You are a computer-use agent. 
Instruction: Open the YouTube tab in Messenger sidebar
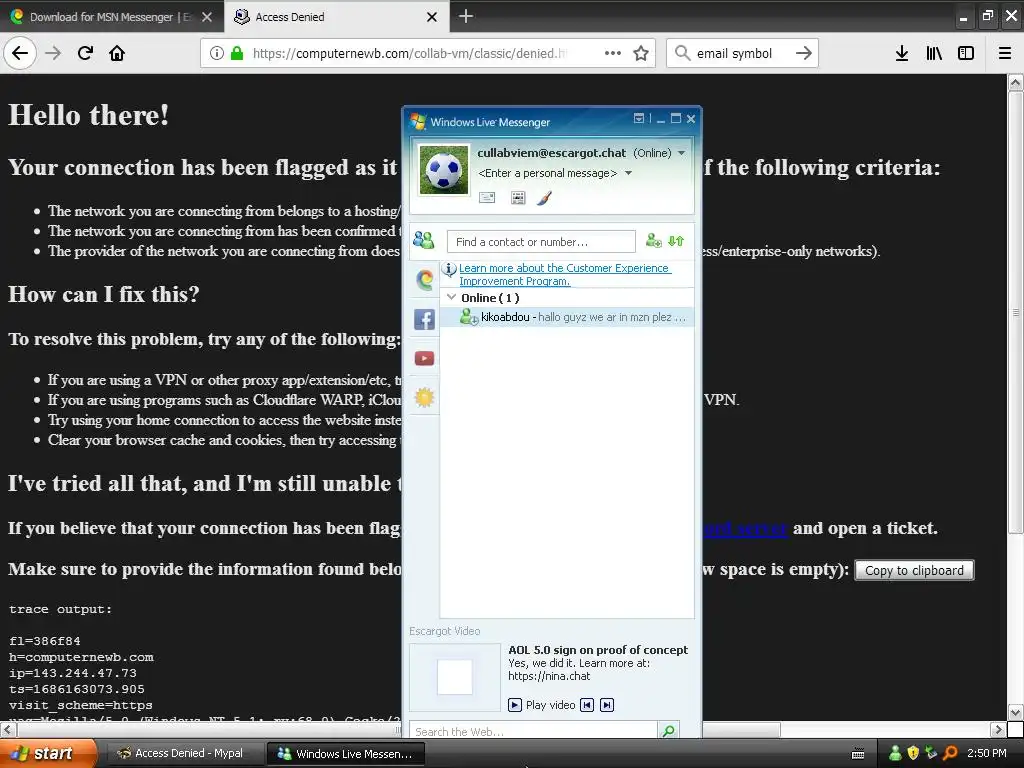[x=424, y=358]
